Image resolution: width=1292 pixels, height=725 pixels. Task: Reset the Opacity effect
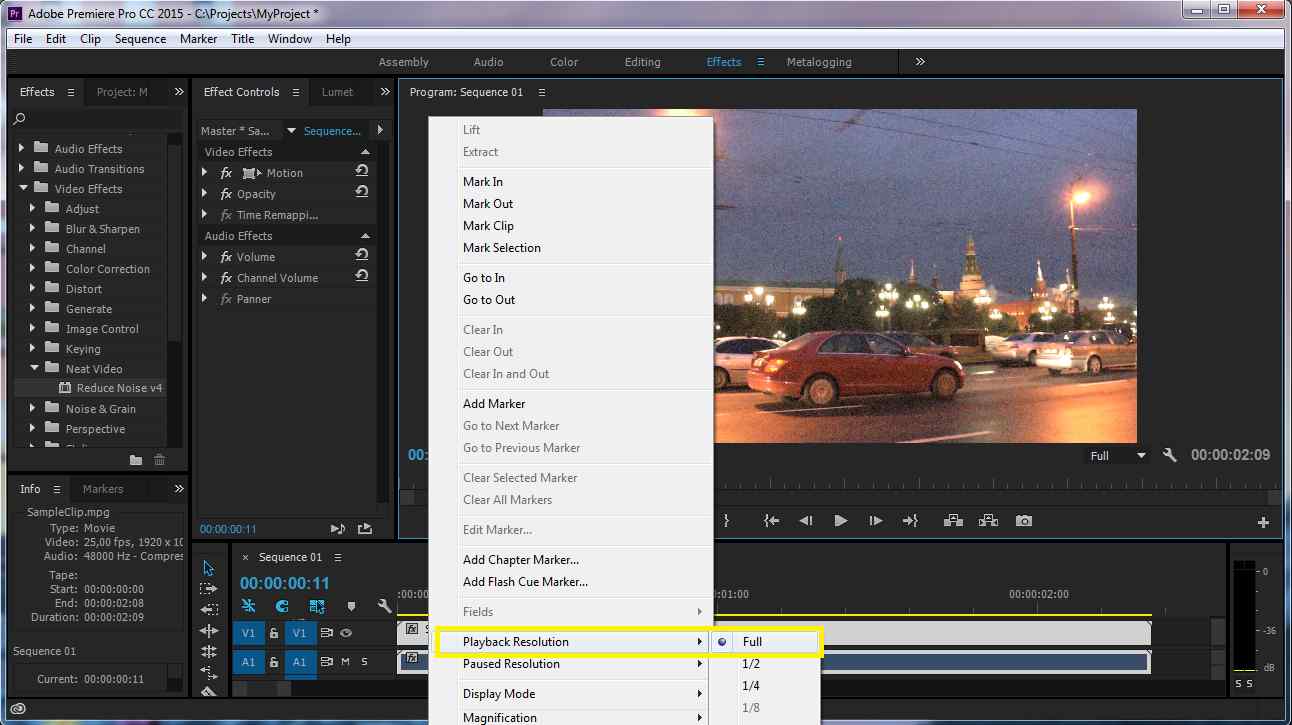tap(361, 193)
